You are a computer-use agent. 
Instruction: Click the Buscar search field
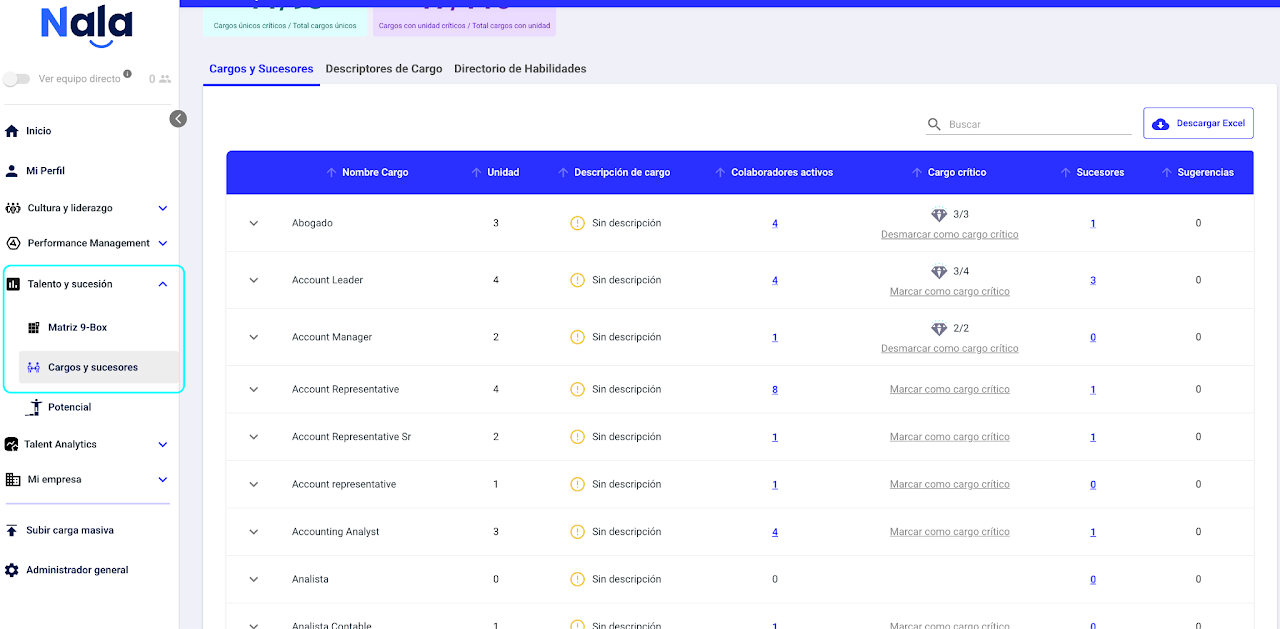(x=1038, y=125)
